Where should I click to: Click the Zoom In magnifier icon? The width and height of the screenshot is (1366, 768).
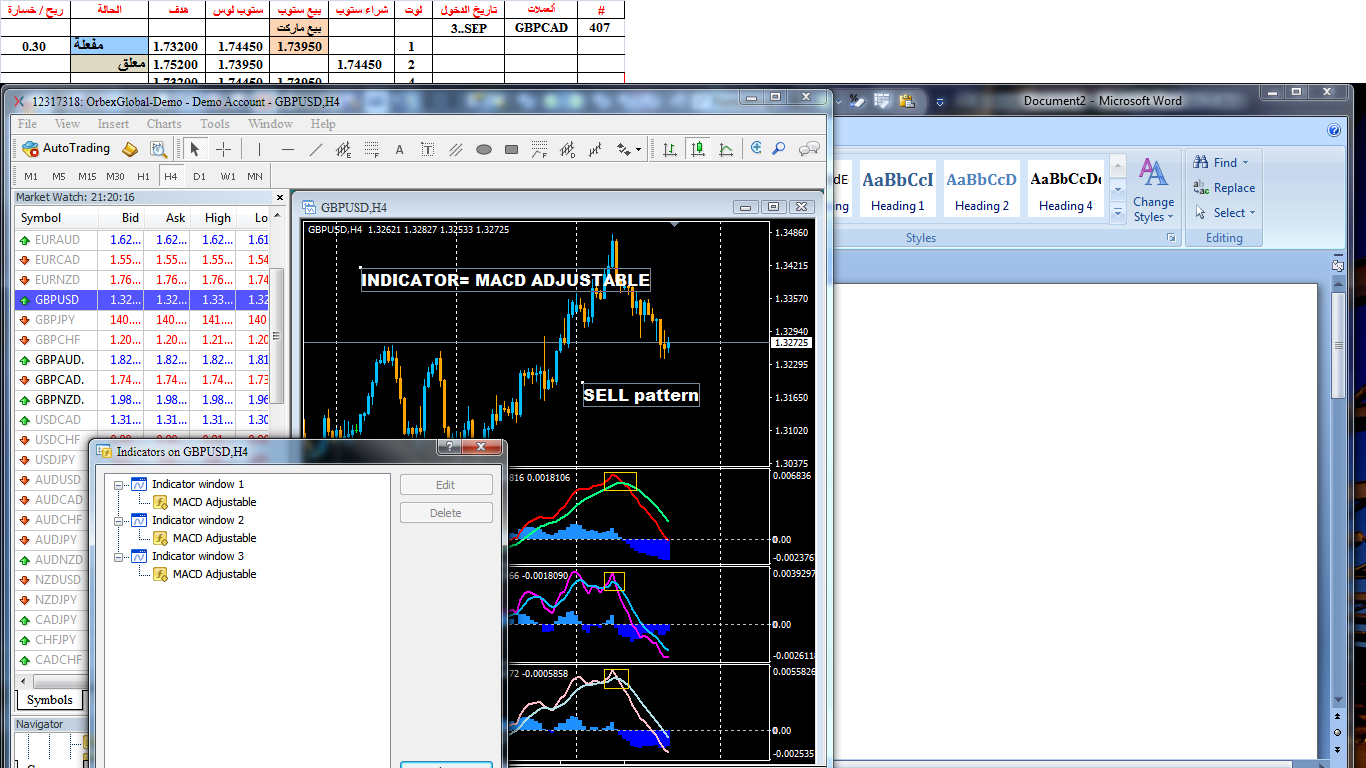click(x=757, y=148)
